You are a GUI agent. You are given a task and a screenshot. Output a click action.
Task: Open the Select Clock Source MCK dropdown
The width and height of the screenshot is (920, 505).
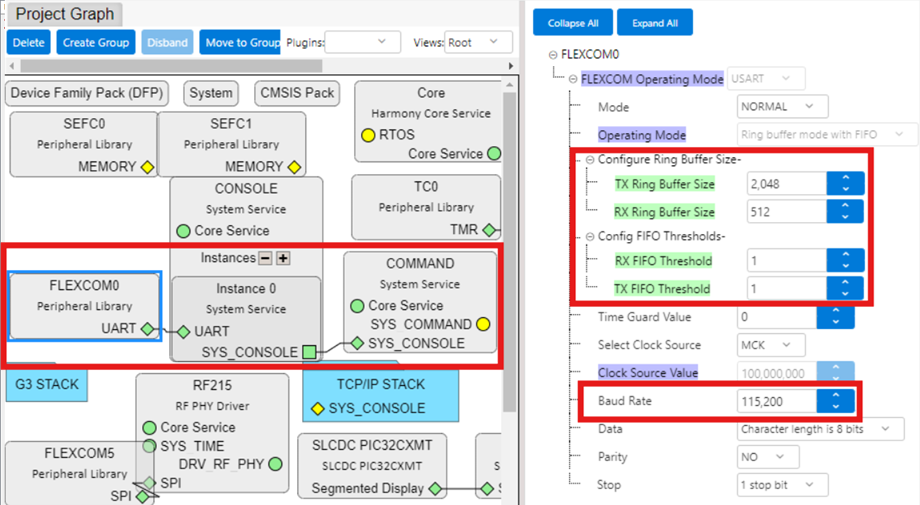[x=770, y=345]
